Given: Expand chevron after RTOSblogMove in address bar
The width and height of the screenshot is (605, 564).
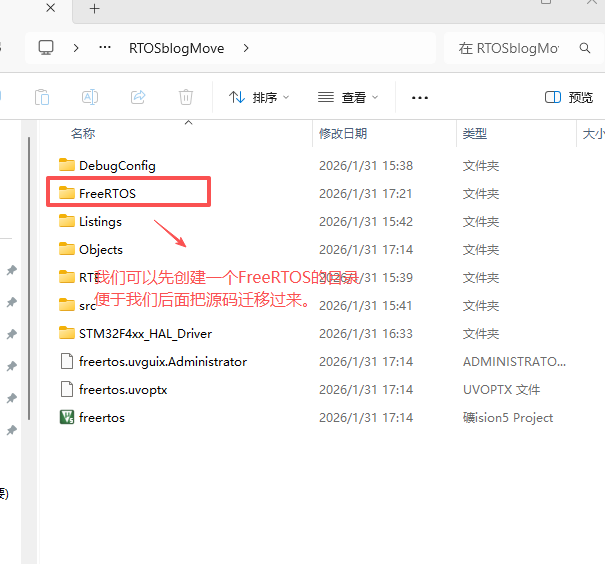Looking at the screenshot, I should coord(246,47).
